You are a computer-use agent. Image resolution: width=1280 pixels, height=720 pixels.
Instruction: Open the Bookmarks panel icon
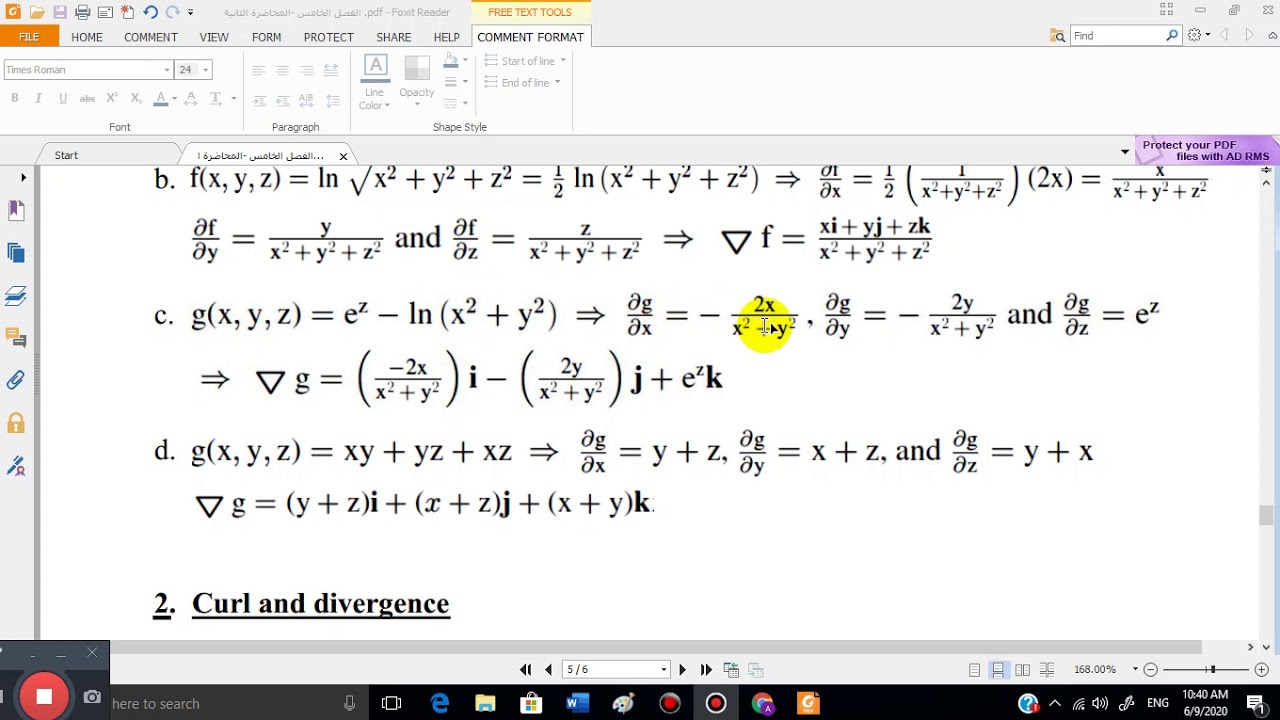pos(16,211)
